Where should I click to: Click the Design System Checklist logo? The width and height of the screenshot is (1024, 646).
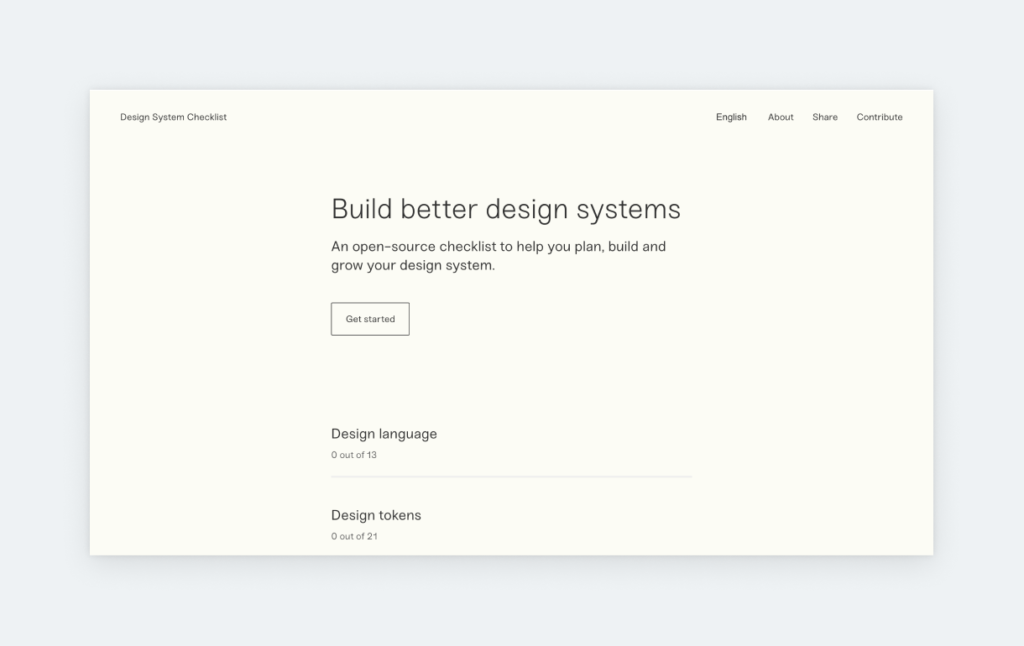(173, 117)
